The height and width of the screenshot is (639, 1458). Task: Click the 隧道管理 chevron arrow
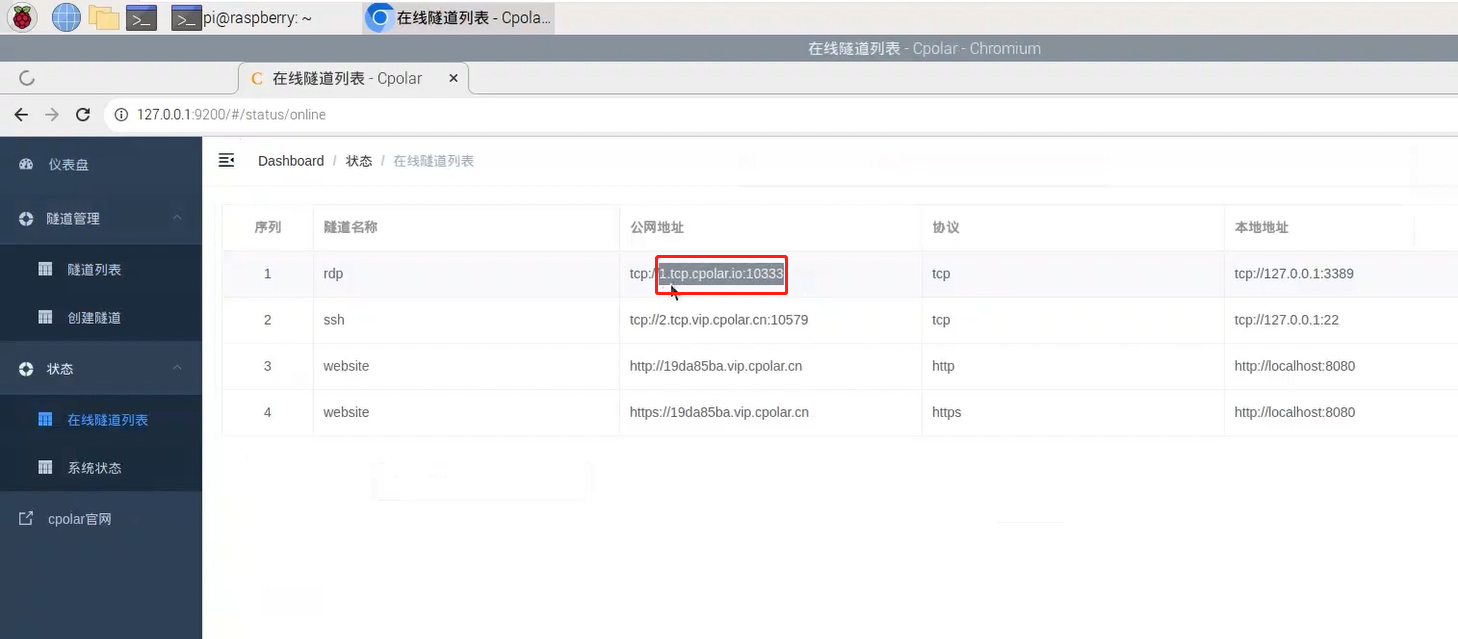[177, 218]
